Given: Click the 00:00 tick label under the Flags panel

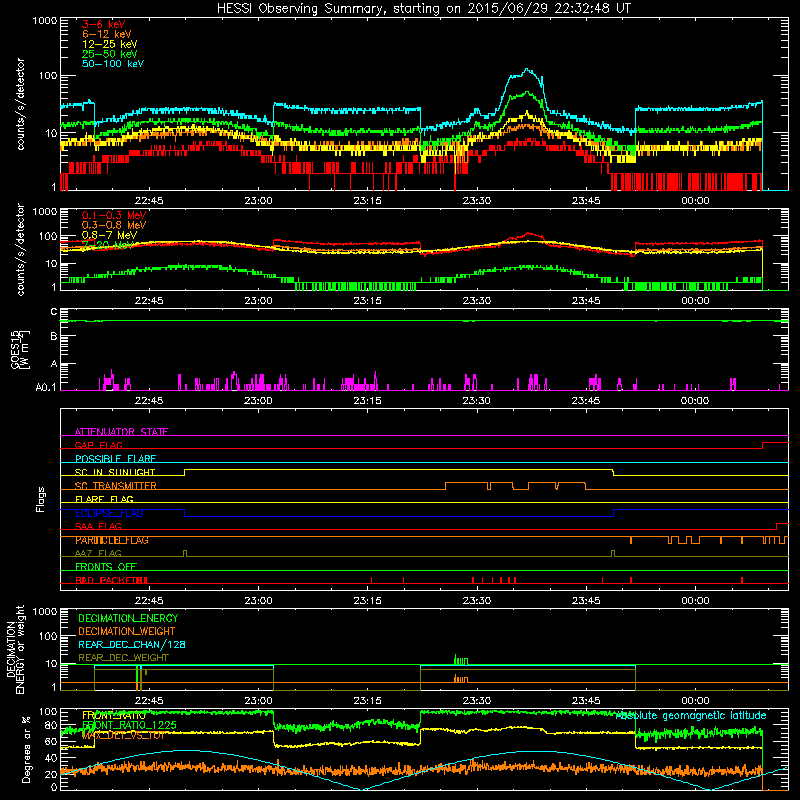Looking at the screenshot, I should click(x=695, y=601).
